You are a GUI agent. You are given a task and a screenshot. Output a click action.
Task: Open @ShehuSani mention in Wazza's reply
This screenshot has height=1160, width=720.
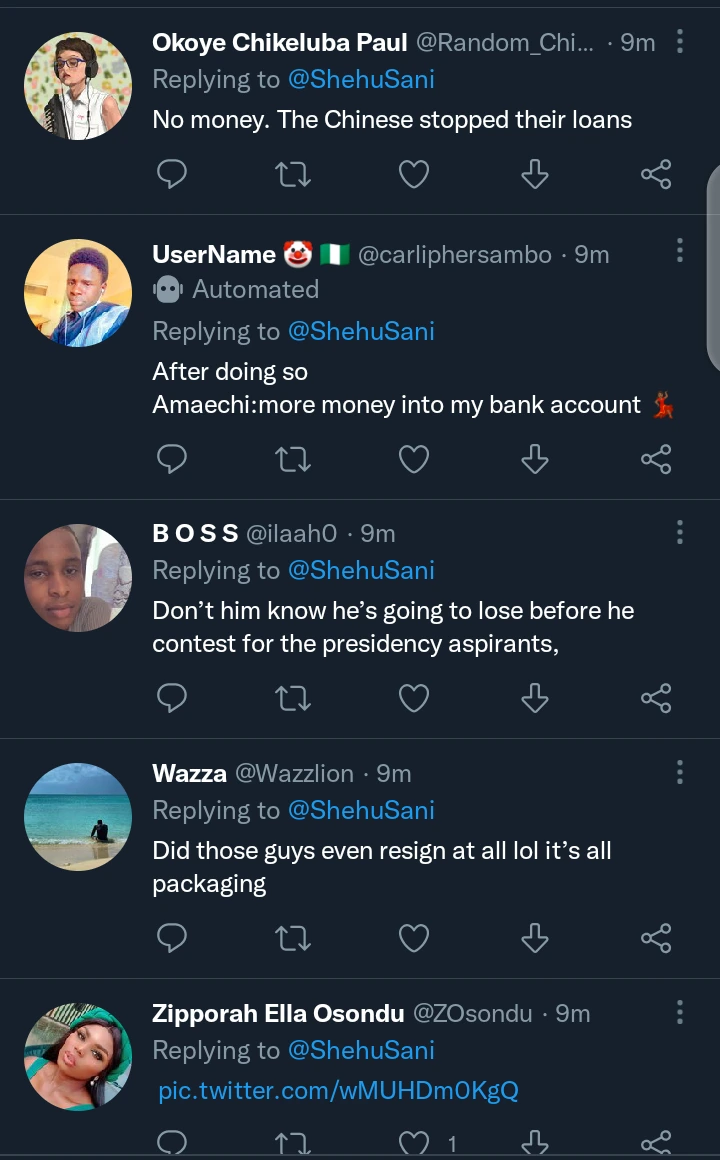tap(361, 810)
